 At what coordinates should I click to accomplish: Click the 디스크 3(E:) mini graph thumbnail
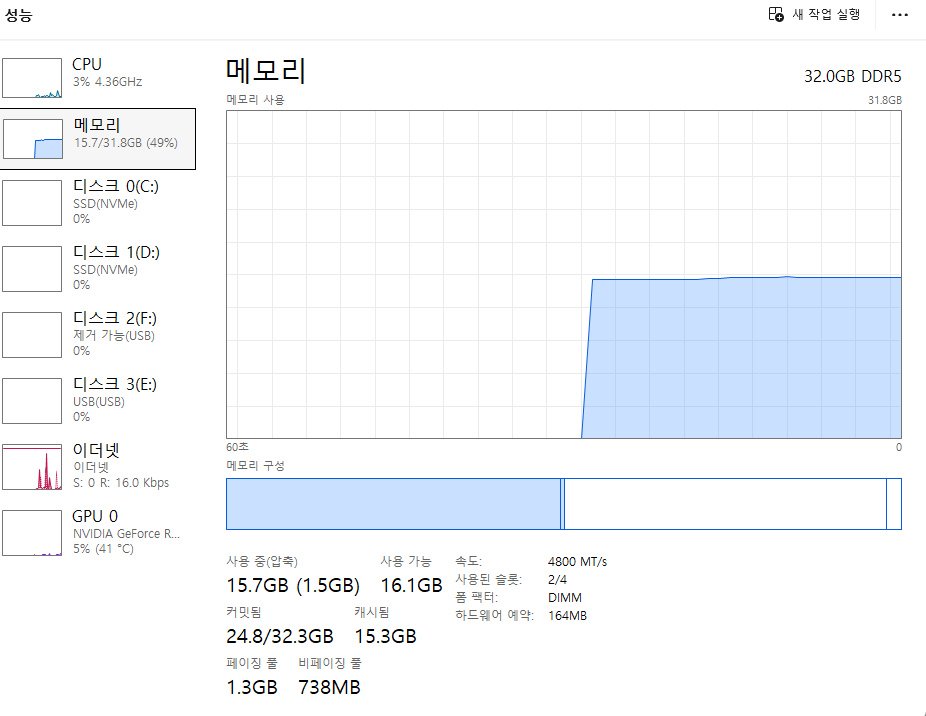click(x=32, y=401)
